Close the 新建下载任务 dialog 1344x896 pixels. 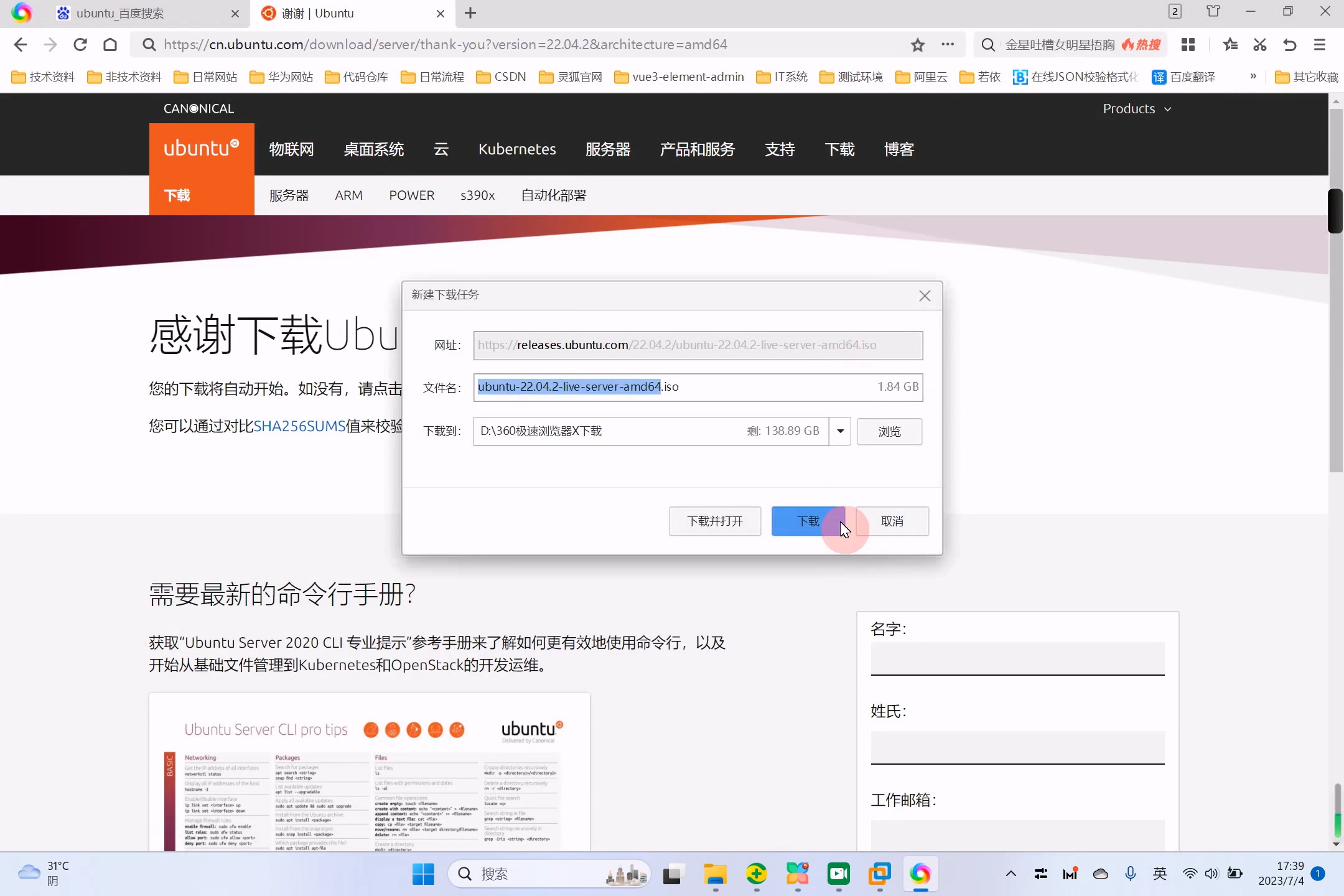[x=925, y=296]
